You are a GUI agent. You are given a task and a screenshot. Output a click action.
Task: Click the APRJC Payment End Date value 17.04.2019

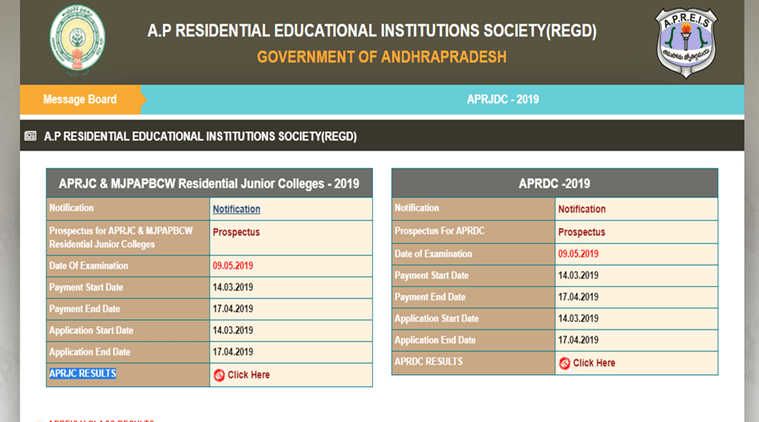click(233, 309)
